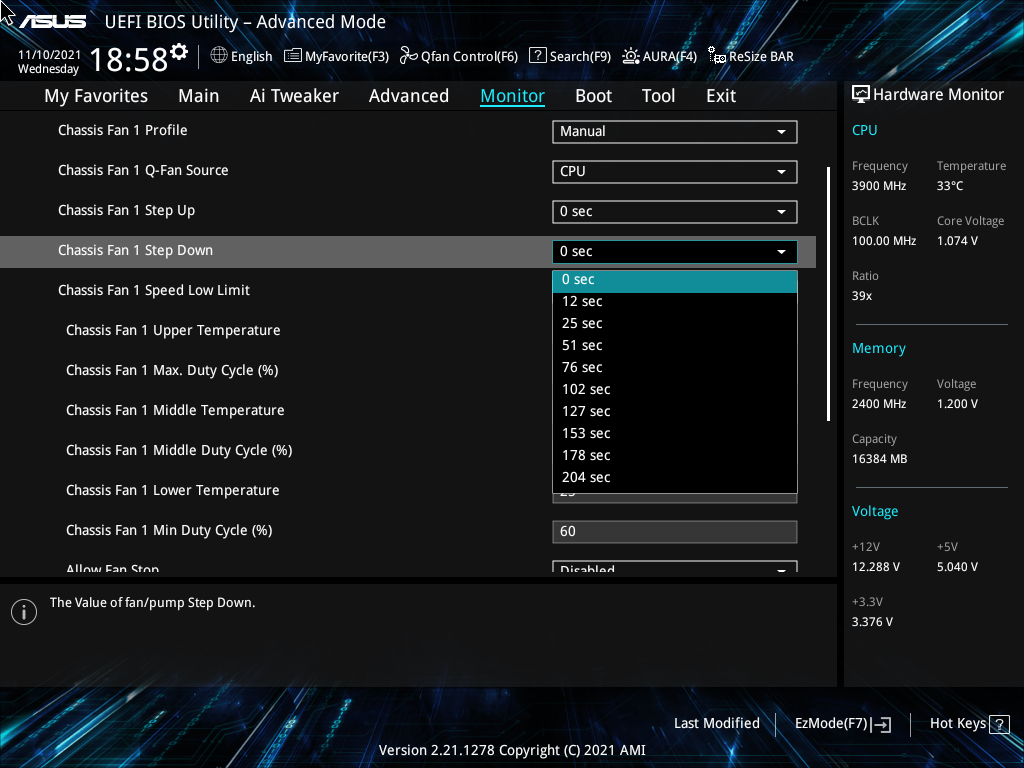
Task: Click the clock settings gear icon
Action: pos(179,52)
